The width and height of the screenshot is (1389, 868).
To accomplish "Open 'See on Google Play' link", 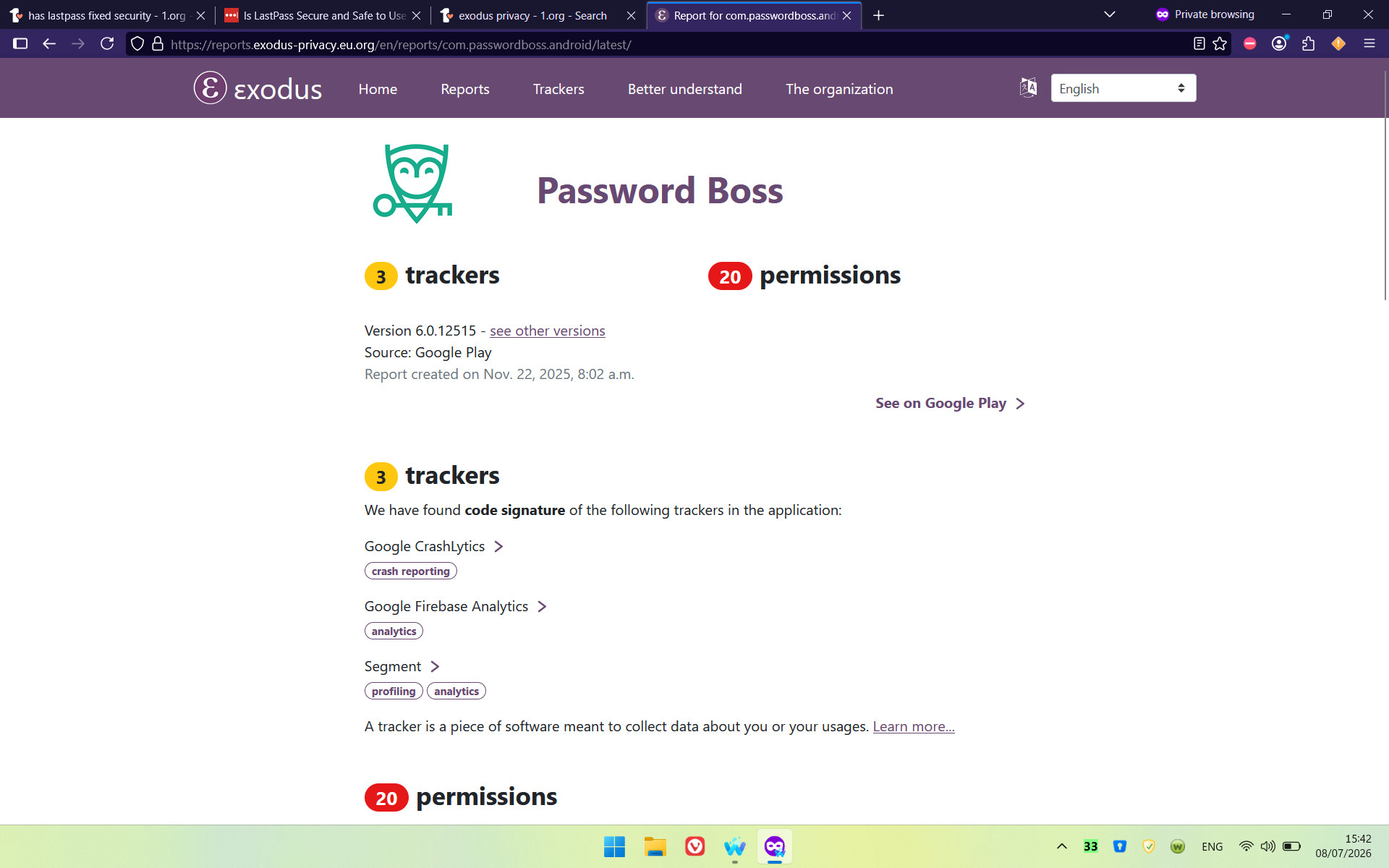I will 950,403.
